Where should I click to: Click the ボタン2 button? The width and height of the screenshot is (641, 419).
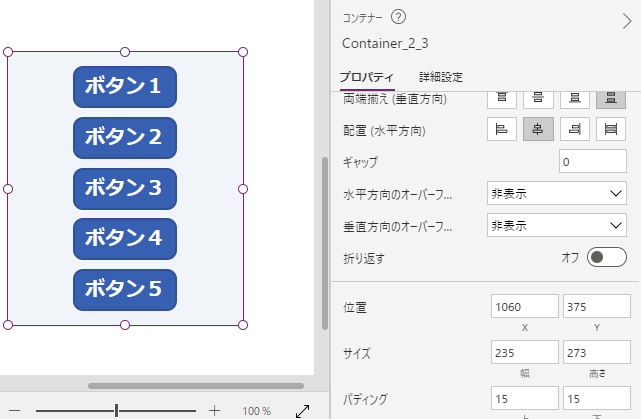coord(125,138)
